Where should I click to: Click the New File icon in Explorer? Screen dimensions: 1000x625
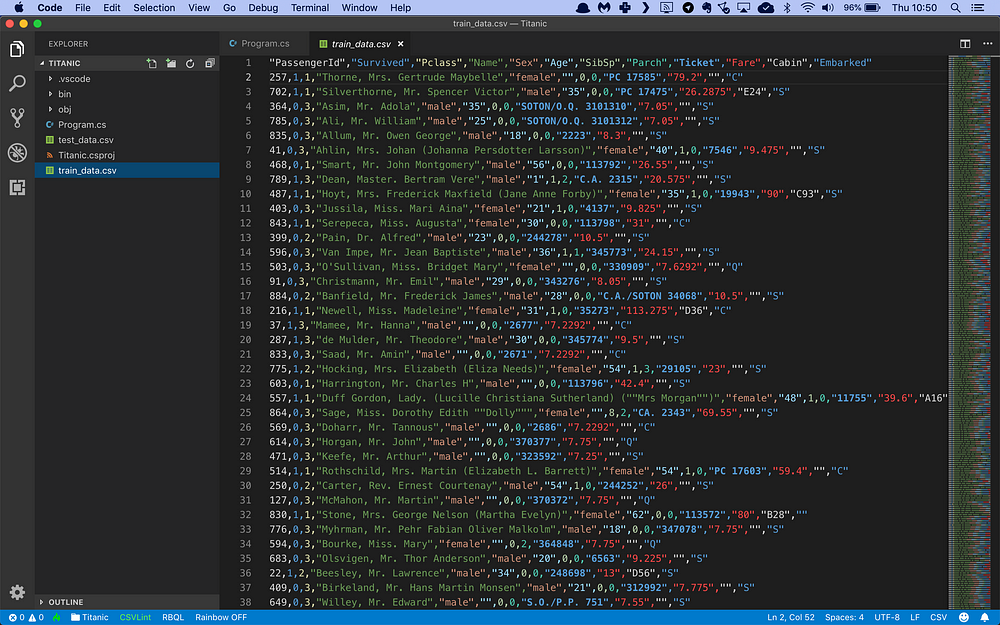point(151,63)
